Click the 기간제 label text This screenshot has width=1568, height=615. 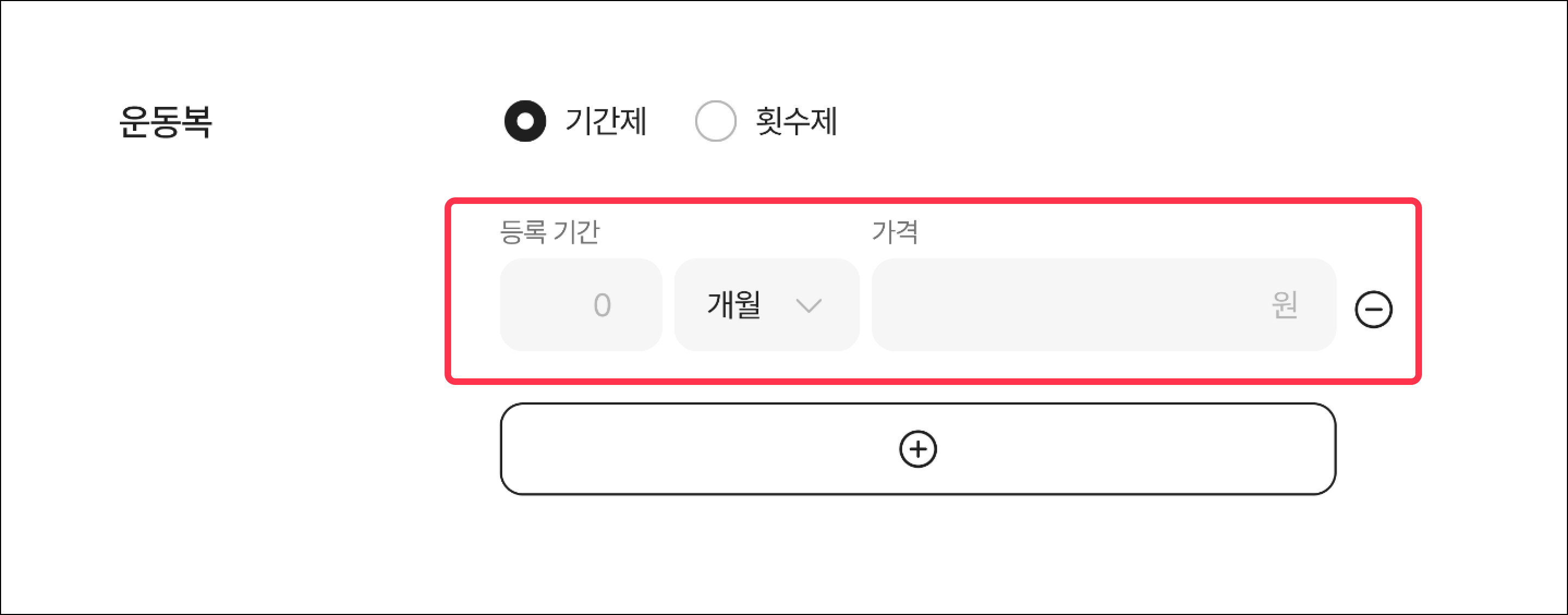606,121
